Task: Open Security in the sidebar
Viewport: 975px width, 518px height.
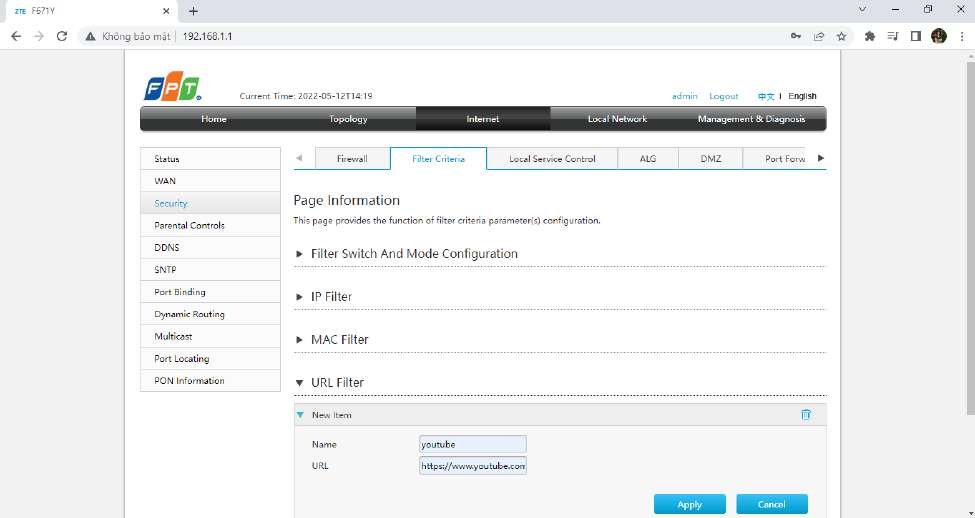Action: point(210,203)
